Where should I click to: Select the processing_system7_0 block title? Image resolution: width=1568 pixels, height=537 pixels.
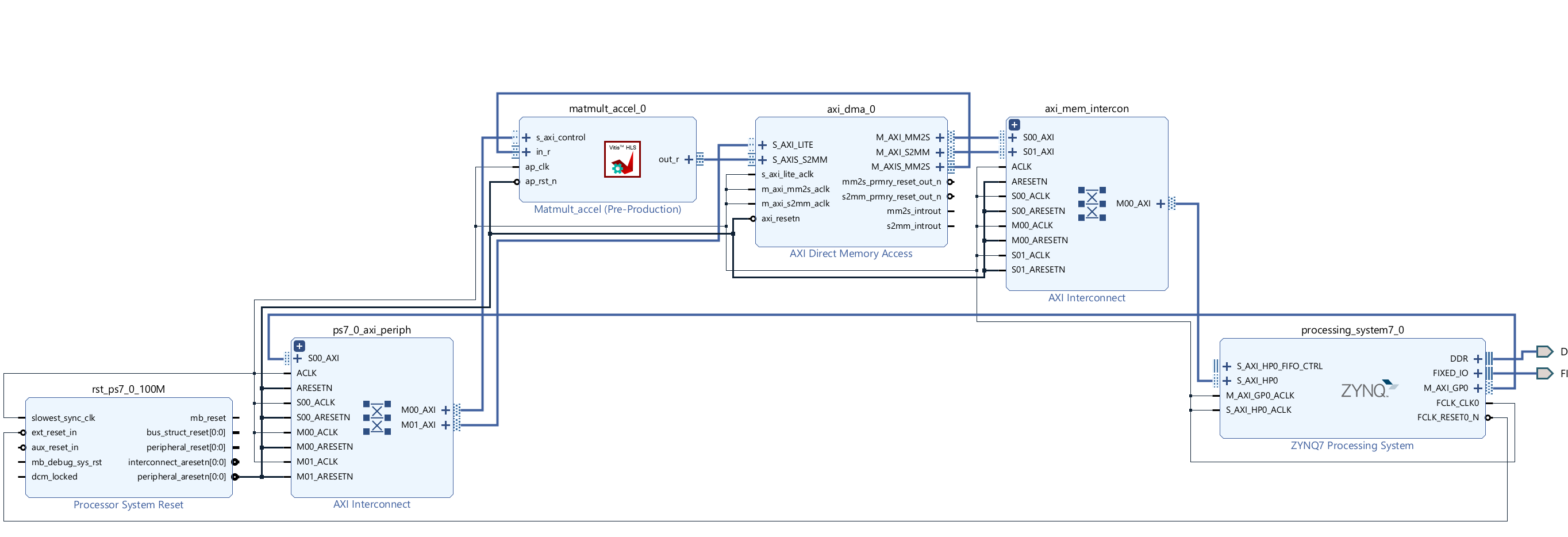click(x=1352, y=330)
